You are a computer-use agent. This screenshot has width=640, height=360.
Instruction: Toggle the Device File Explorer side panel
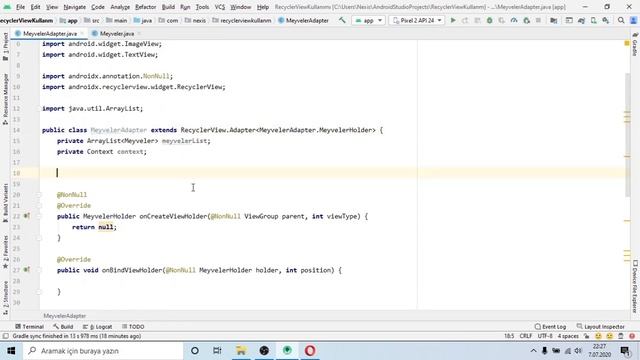[635, 286]
